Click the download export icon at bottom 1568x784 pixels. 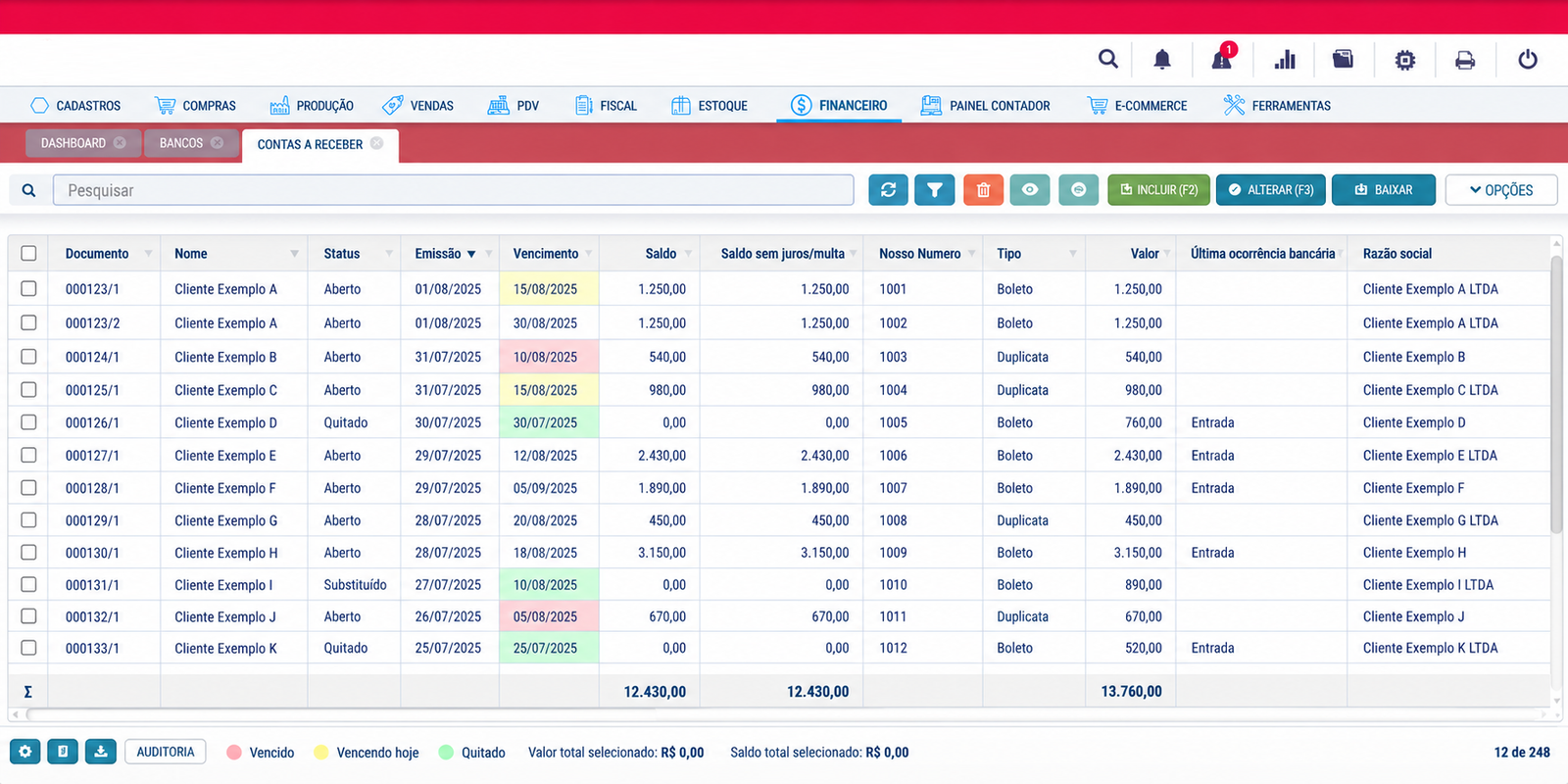pos(101,752)
